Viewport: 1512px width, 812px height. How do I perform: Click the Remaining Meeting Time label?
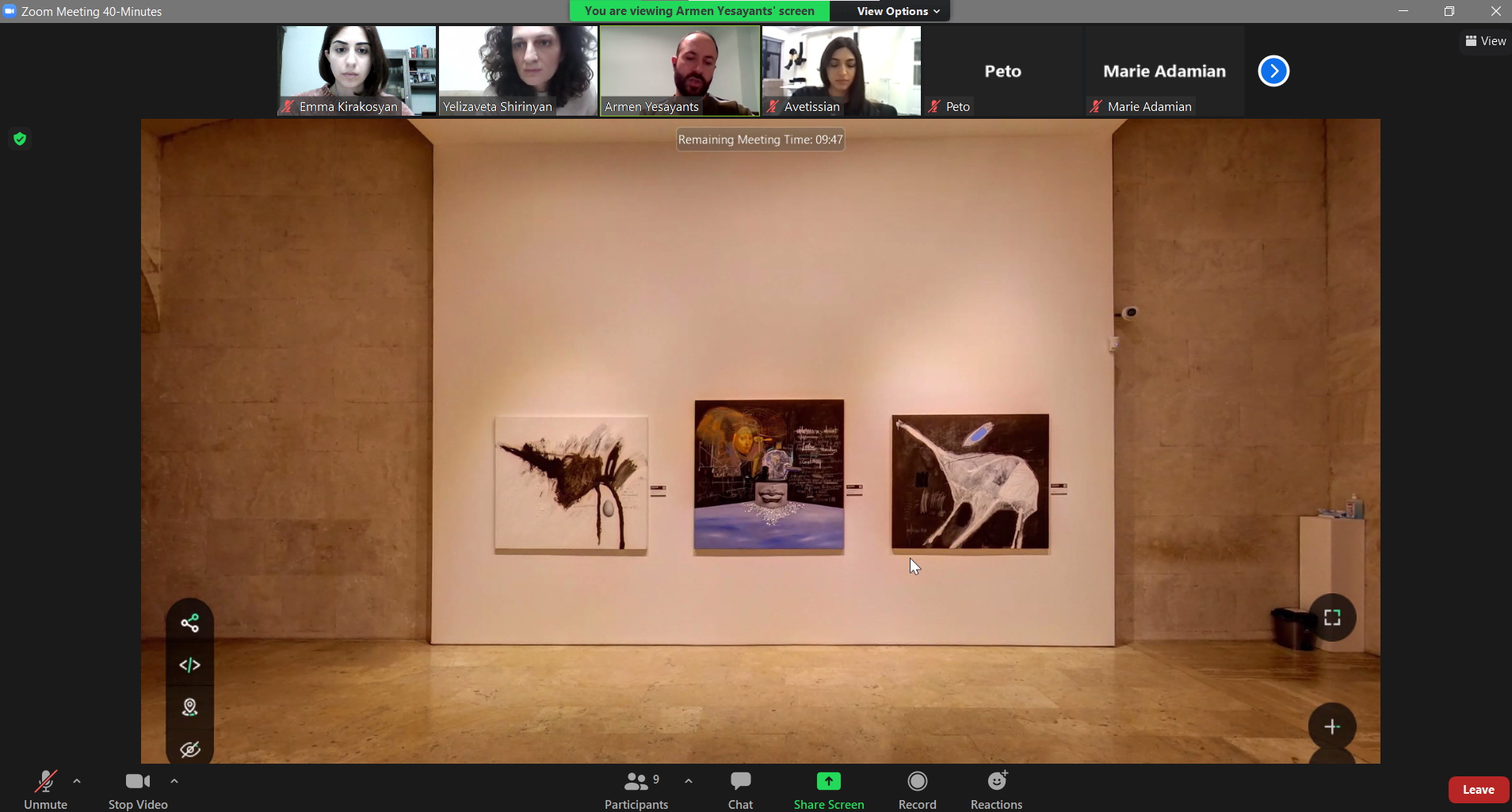760,139
